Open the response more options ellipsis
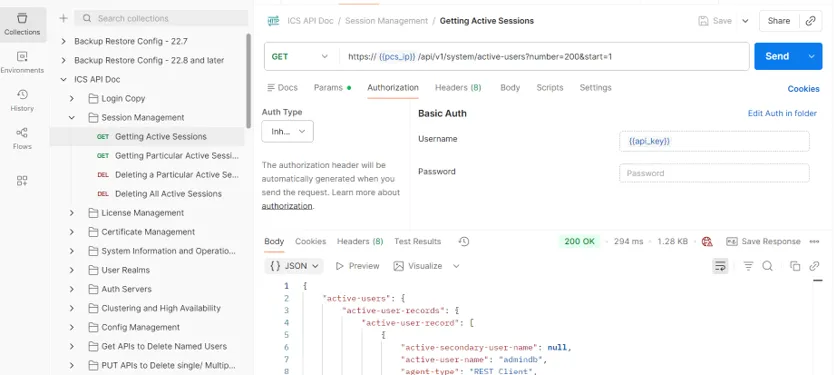 [814, 242]
